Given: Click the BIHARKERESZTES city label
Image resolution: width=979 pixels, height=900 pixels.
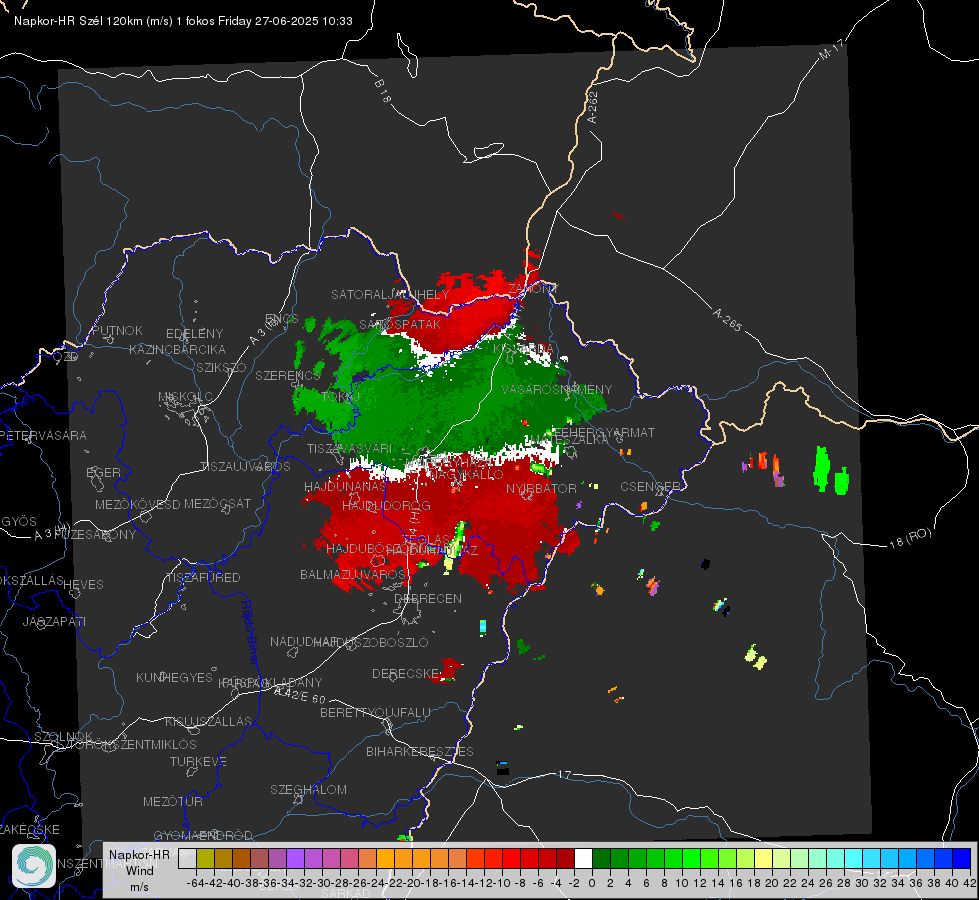Looking at the screenshot, I should [420, 751].
